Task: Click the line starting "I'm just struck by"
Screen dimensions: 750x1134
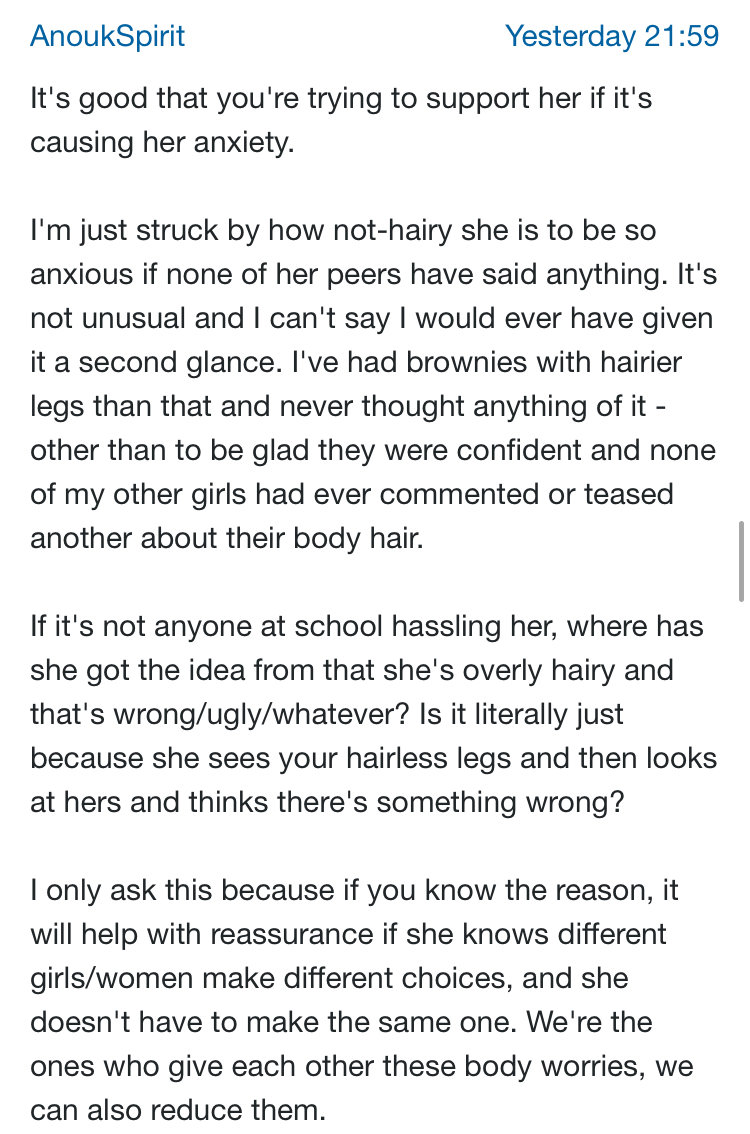Action: coord(343,230)
